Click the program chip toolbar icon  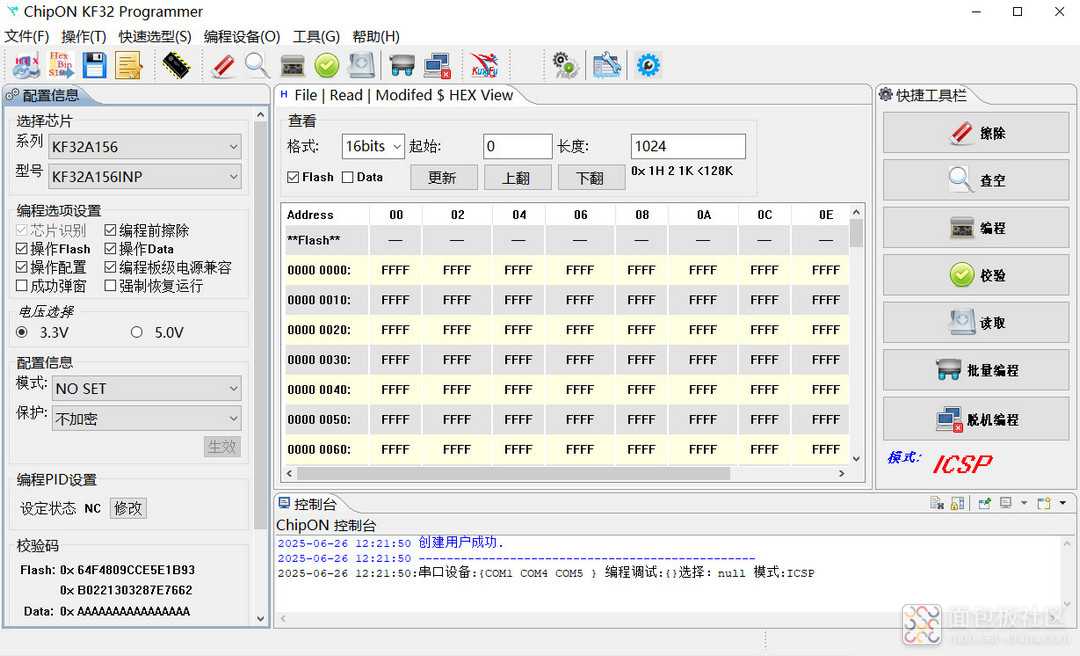tap(293, 66)
